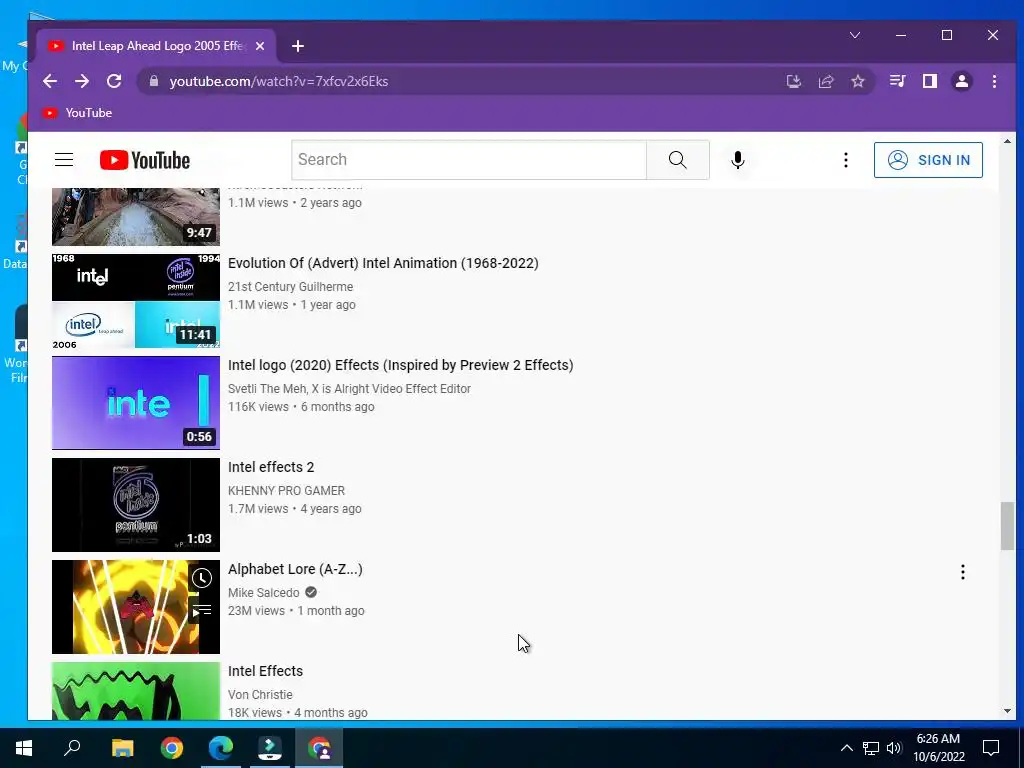
Task: Bookmark this tab with star icon
Action: pyautogui.click(x=858, y=82)
